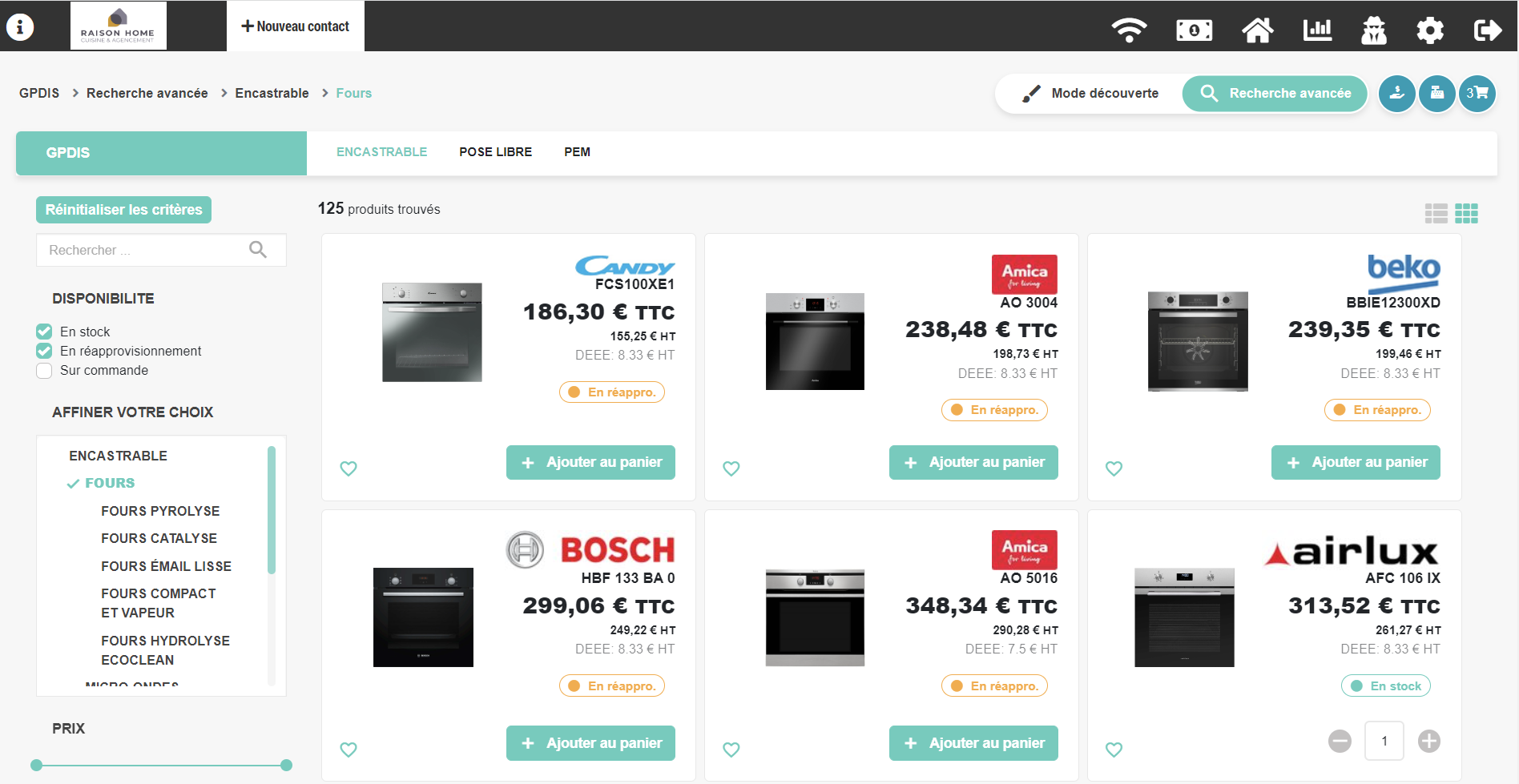Viewport: 1519px width, 784px height.
Task: Add Bosch HBF 133 BA 0 to cart
Action: pos(590,743)
